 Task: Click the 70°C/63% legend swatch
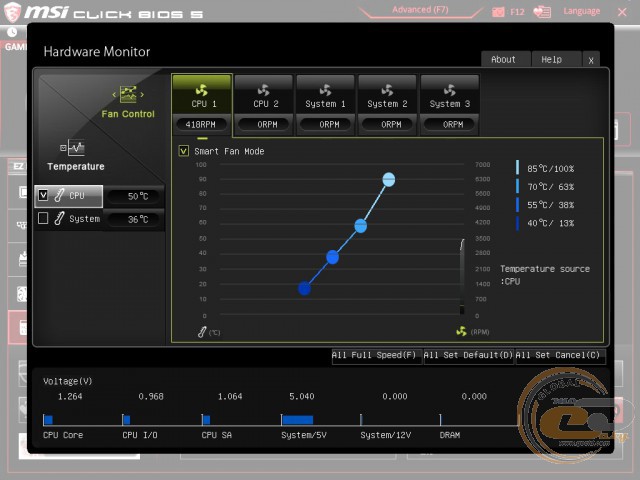518,186
